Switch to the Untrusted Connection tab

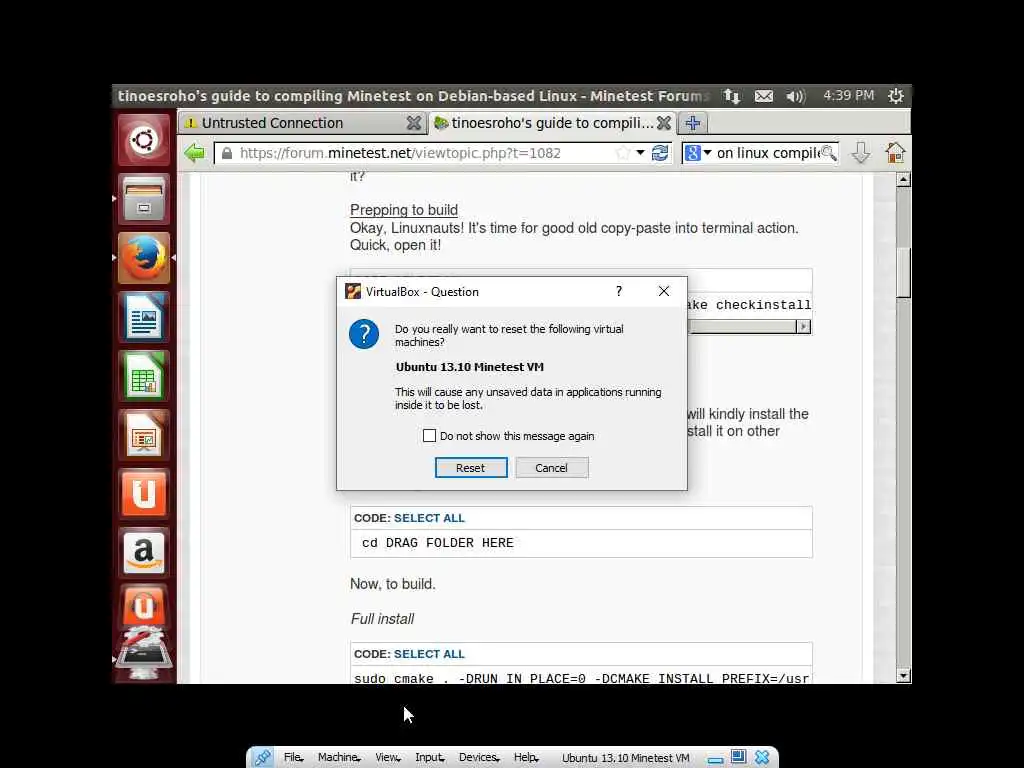302,123
